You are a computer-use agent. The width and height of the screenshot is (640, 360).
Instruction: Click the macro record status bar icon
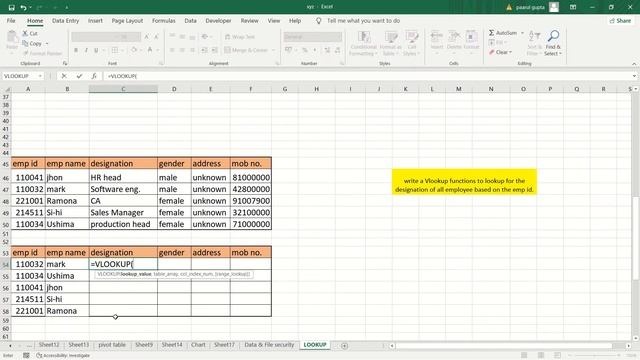tap(26, 356)
